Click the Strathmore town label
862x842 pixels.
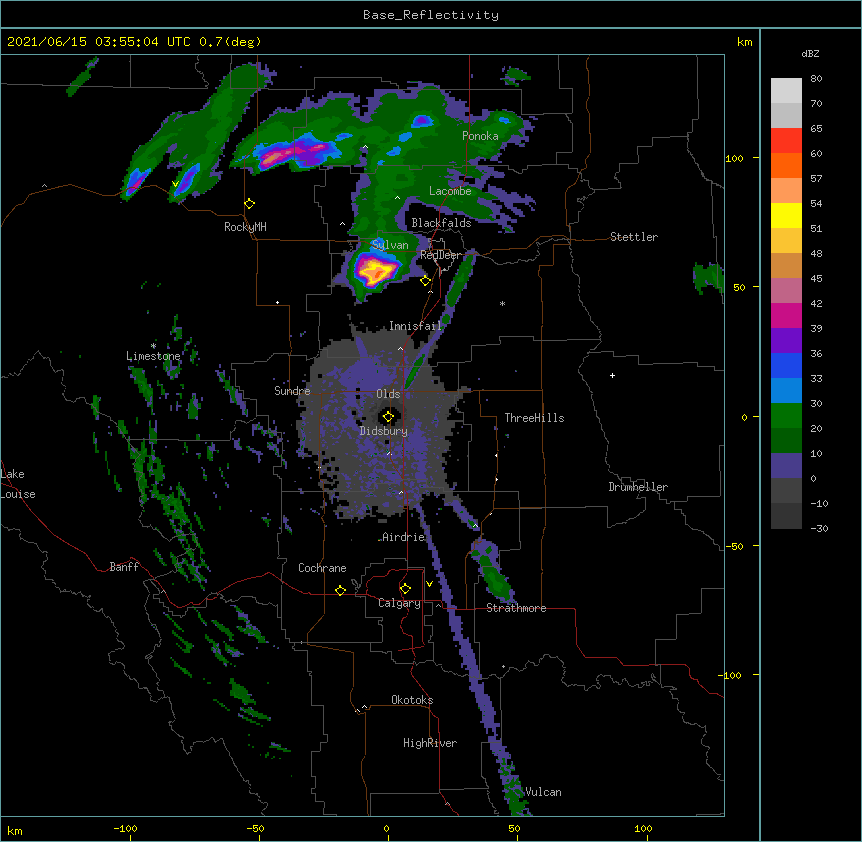[516, 608]
